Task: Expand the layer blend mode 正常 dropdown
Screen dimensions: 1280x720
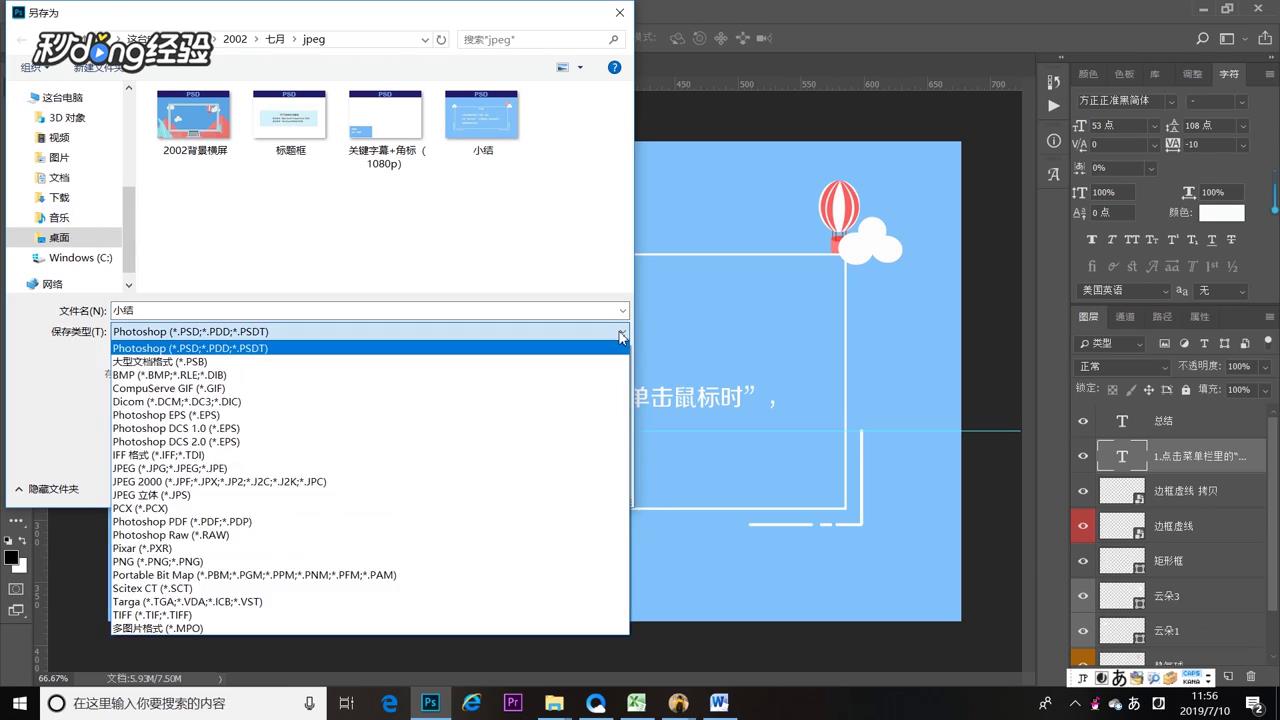Action: coord(1122,367)
